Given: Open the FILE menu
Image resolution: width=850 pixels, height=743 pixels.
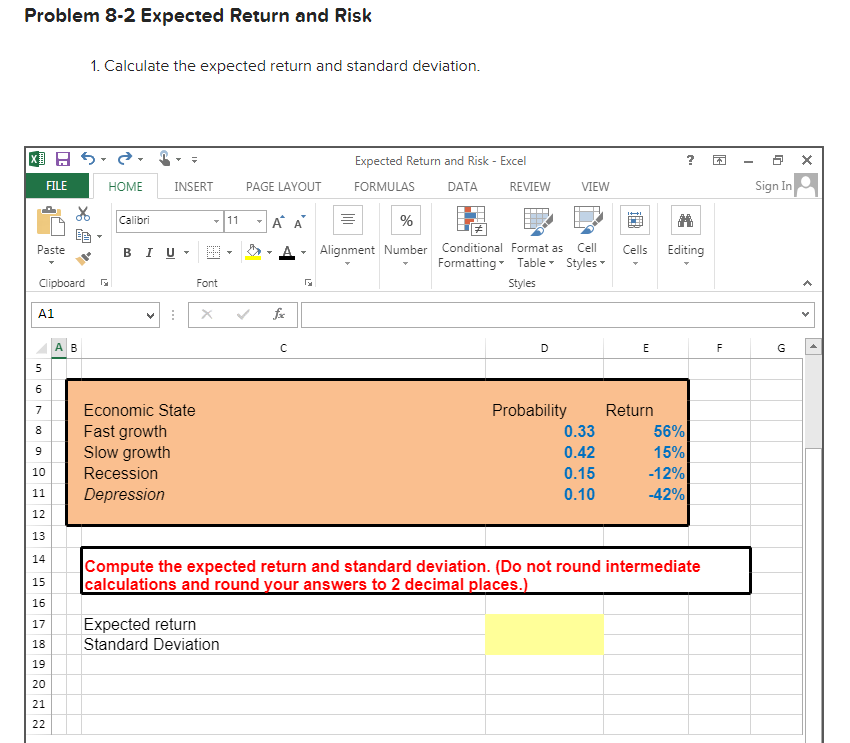Looking at the screenshot, I should (x=57, y=187).
